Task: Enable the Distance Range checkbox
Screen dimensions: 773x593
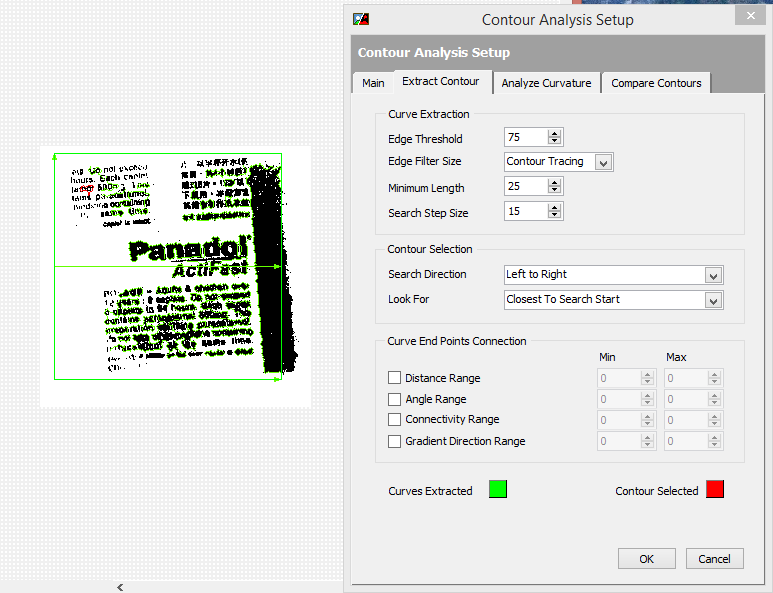Action: 394,378
